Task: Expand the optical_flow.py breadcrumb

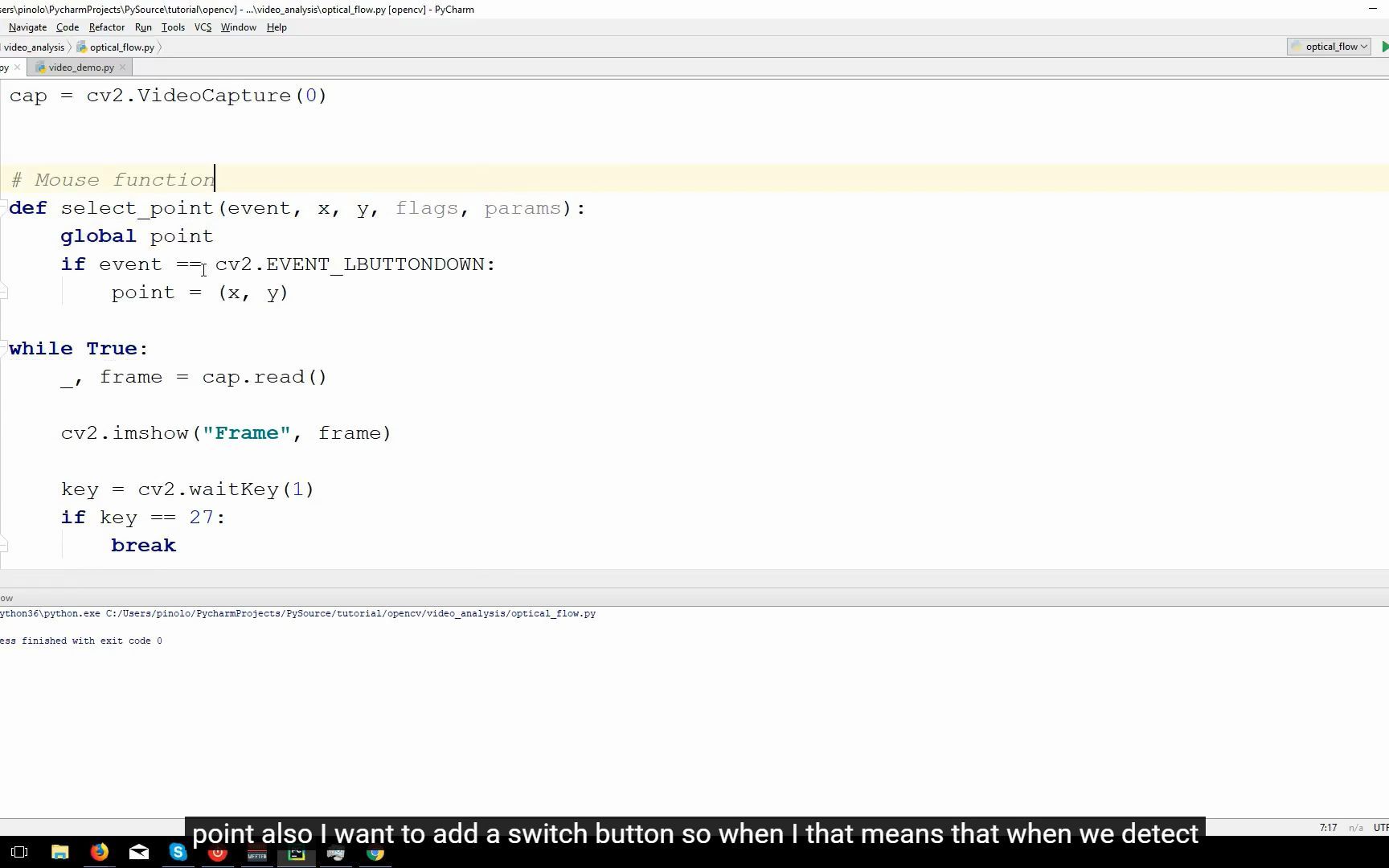Action: (122, 47)
